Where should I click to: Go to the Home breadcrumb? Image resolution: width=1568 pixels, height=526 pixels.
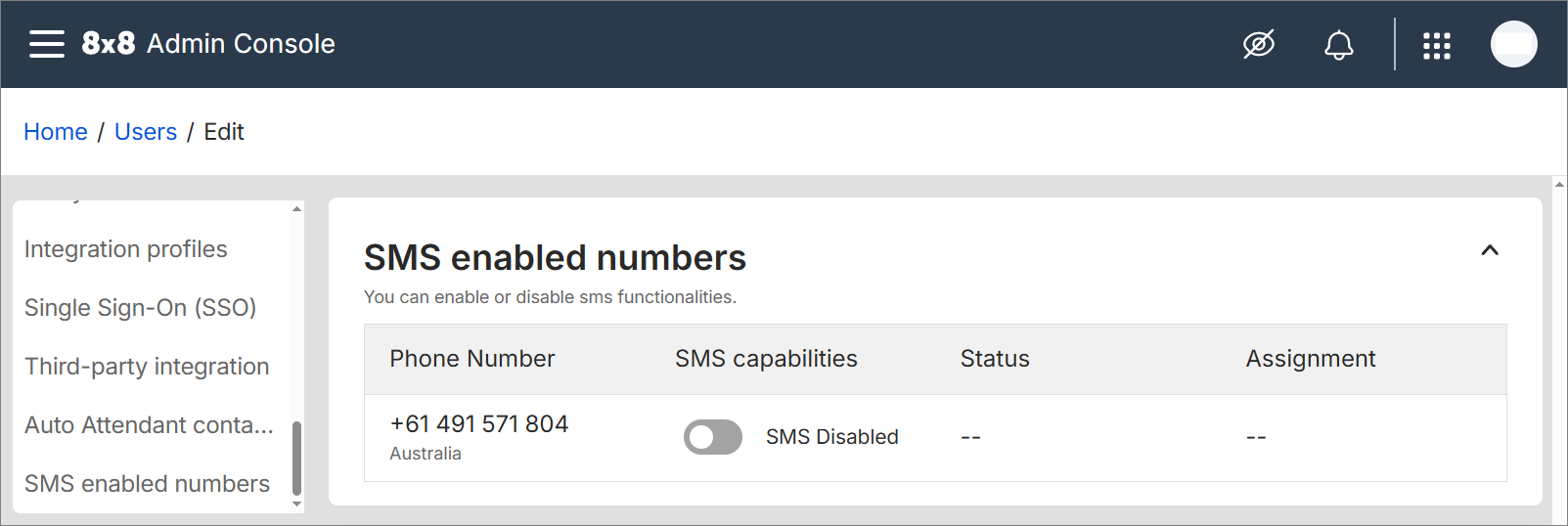56,132
